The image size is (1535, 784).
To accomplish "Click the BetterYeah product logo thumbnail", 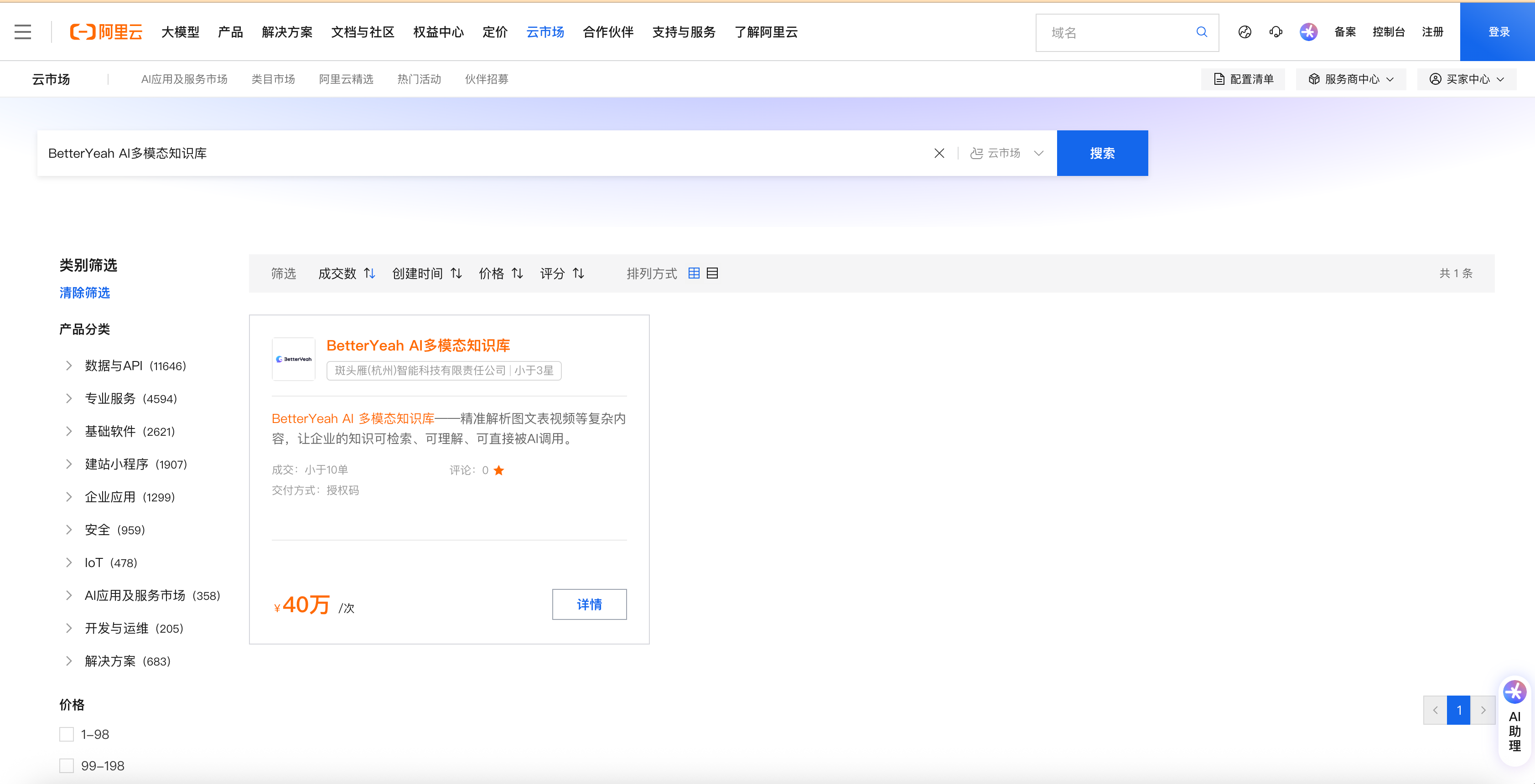I will [x=293, y=359].
